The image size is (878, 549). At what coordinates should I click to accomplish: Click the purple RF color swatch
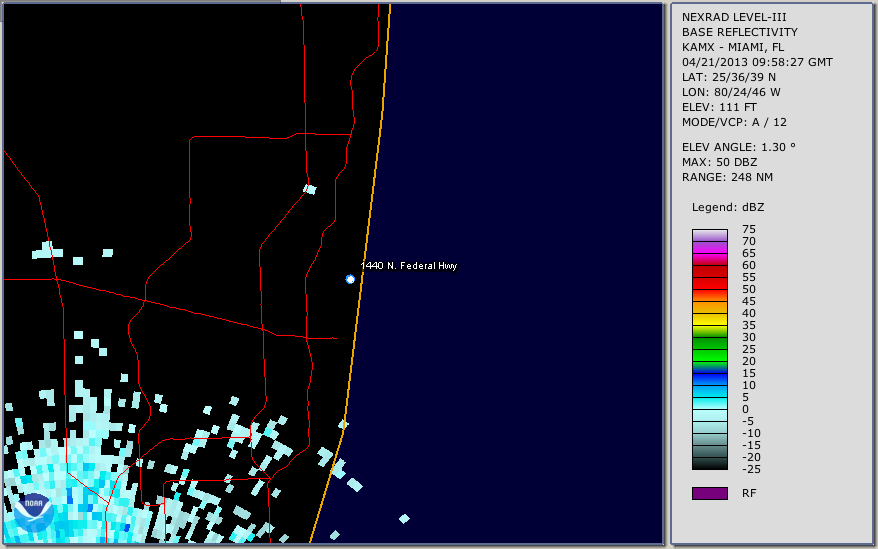709,493
